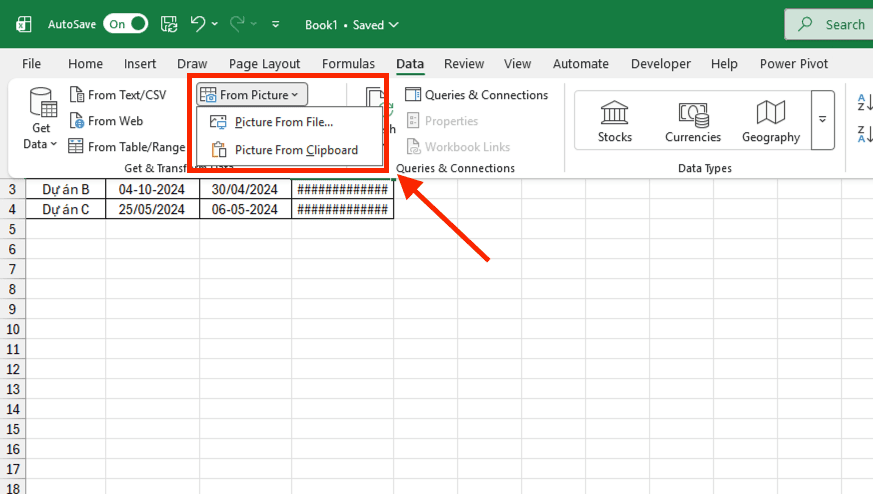The image size is (873, 494).
Task: Sort A to Z ascending icon
Action: 864,102
